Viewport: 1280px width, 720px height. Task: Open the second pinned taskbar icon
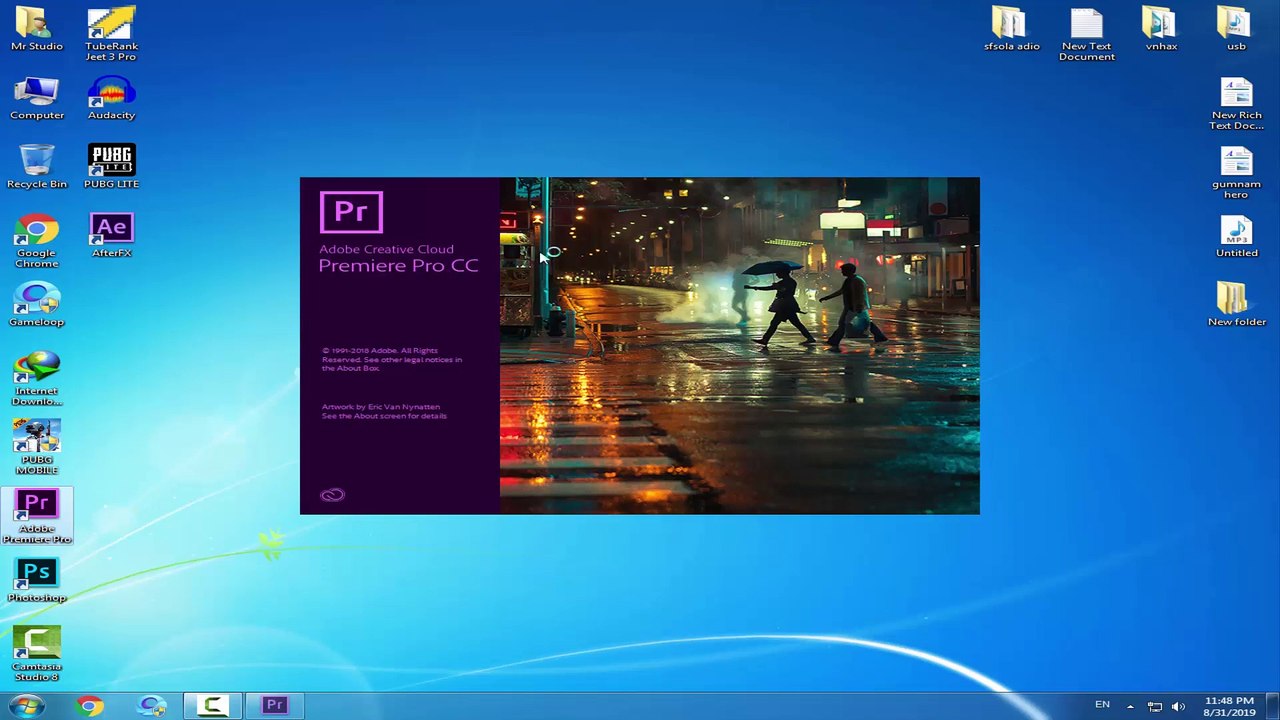point(151,706)
